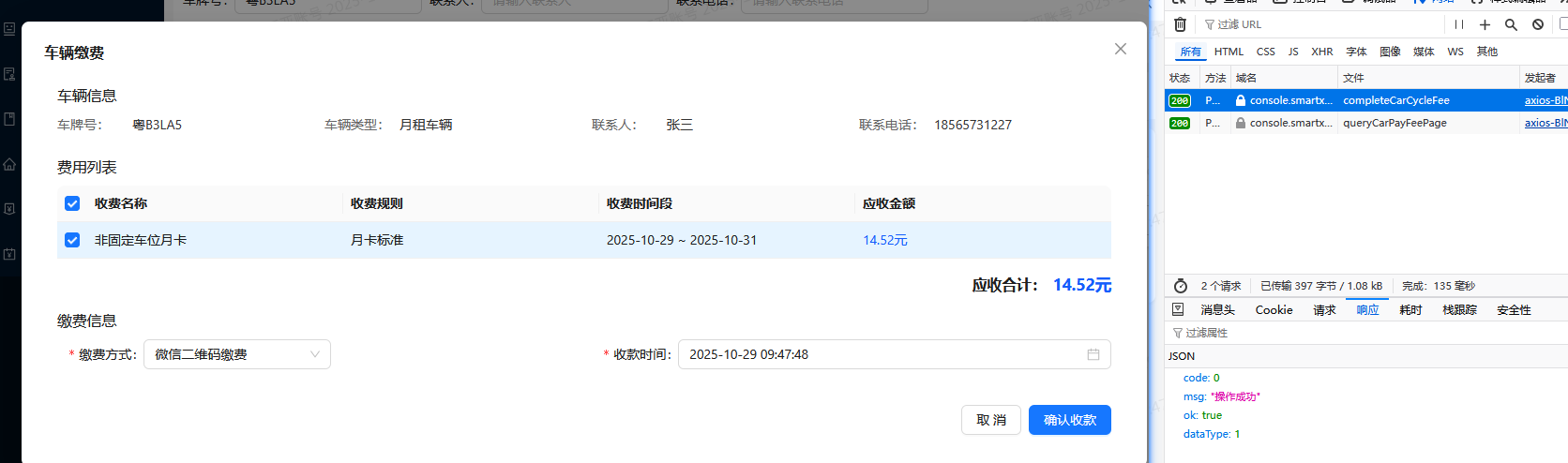Filter network requests by JS

[1293, 52]
